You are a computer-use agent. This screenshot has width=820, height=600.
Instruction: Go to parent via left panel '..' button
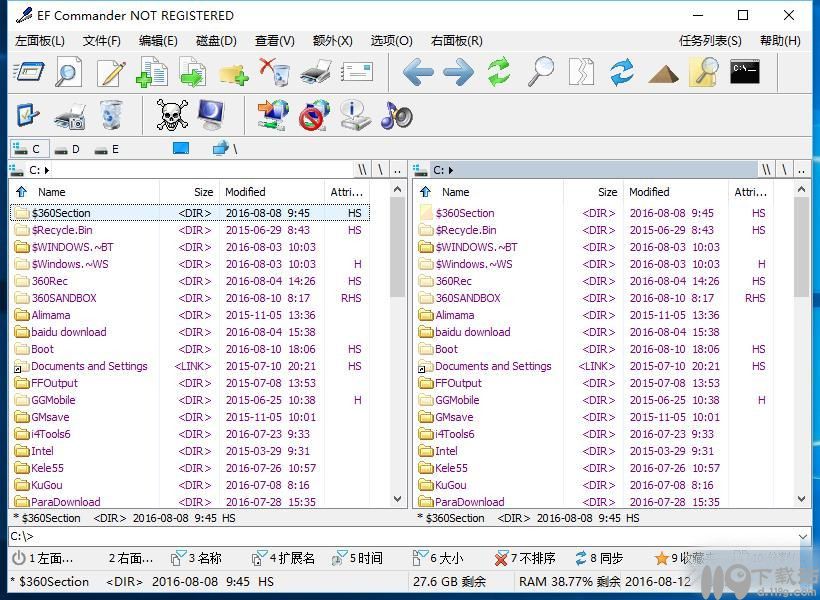(397, 170)
